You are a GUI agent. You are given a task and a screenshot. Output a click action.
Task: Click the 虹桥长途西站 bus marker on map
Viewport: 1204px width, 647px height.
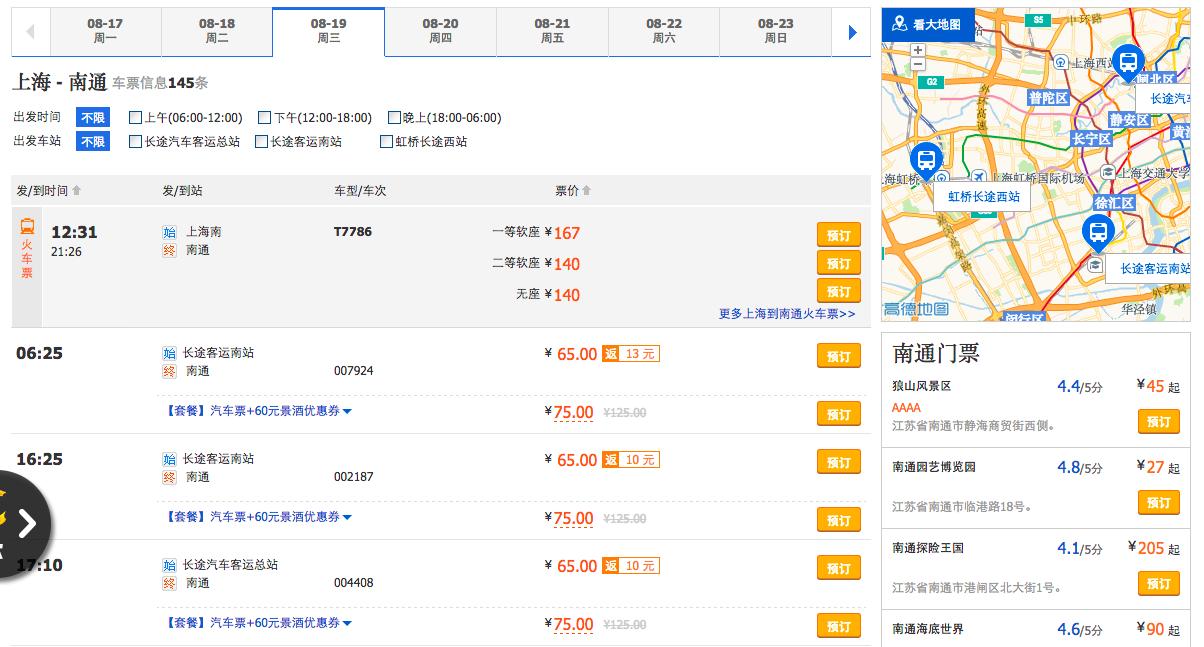[926, 160]
